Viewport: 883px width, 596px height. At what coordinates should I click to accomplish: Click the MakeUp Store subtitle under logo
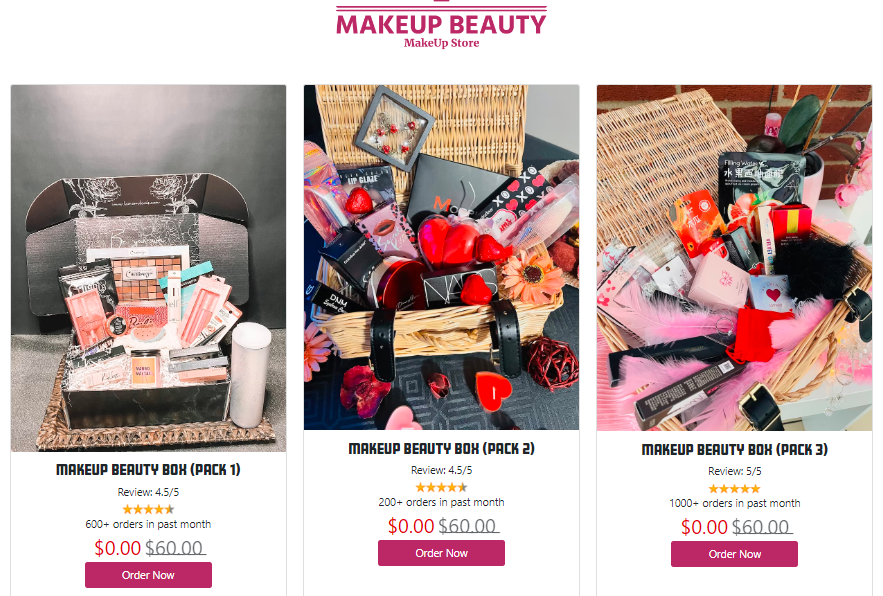[x=441, y=43]
